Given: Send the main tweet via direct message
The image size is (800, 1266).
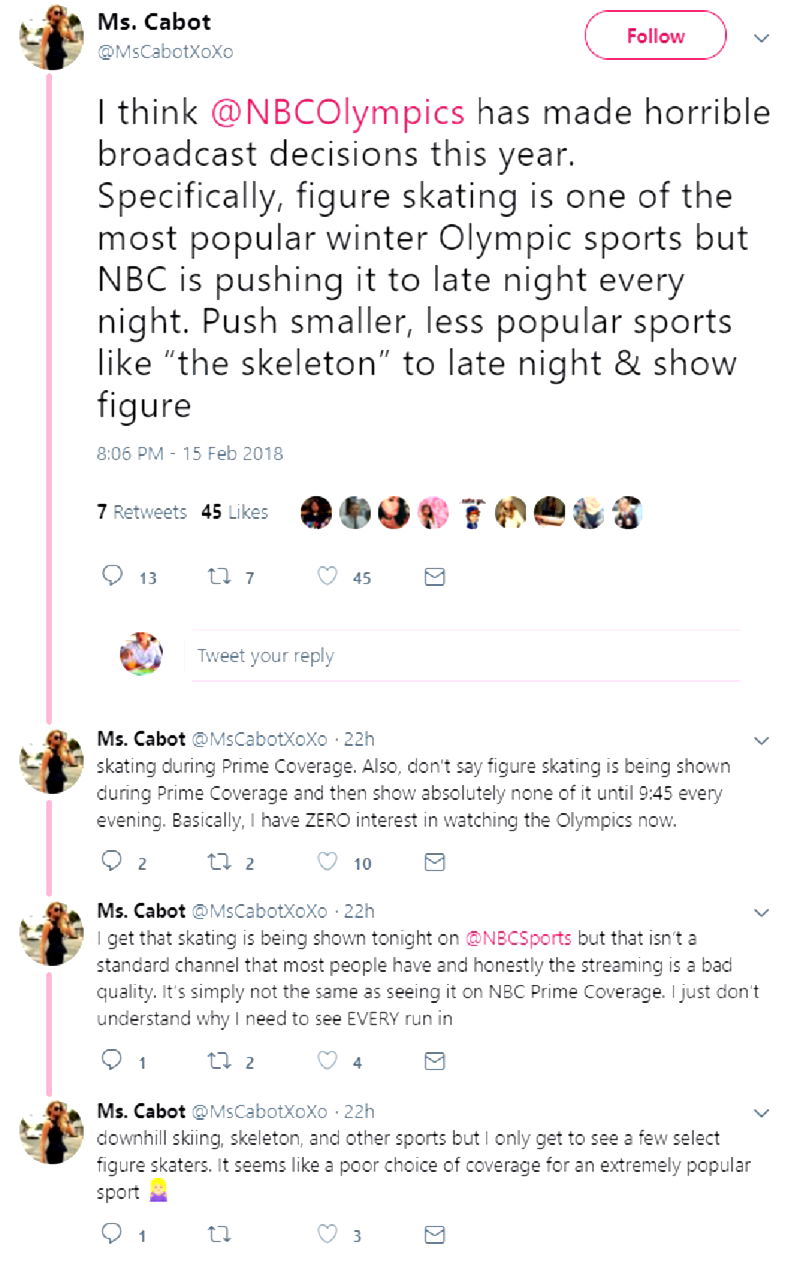Looking at the screenshot, I should tap(434, 576).
